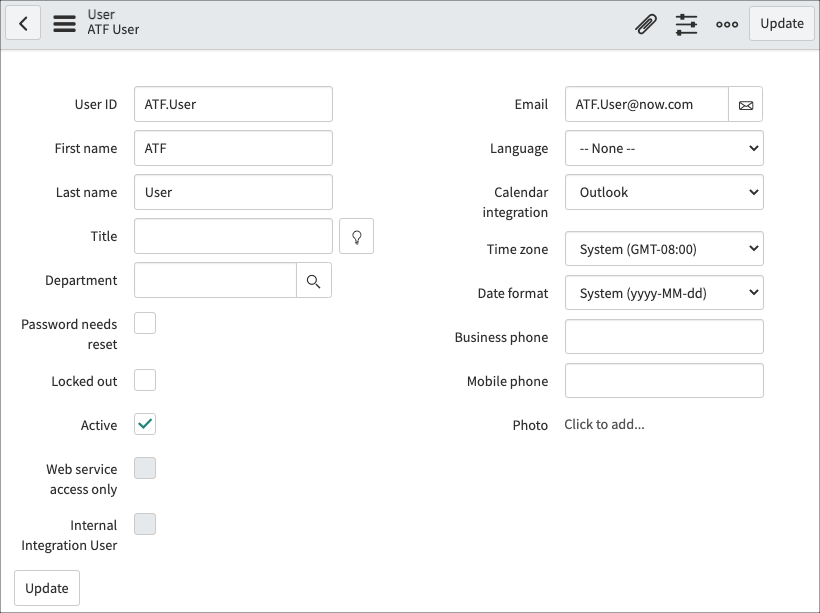Click the suggestion lightbulb beside Title

(356, 236)
